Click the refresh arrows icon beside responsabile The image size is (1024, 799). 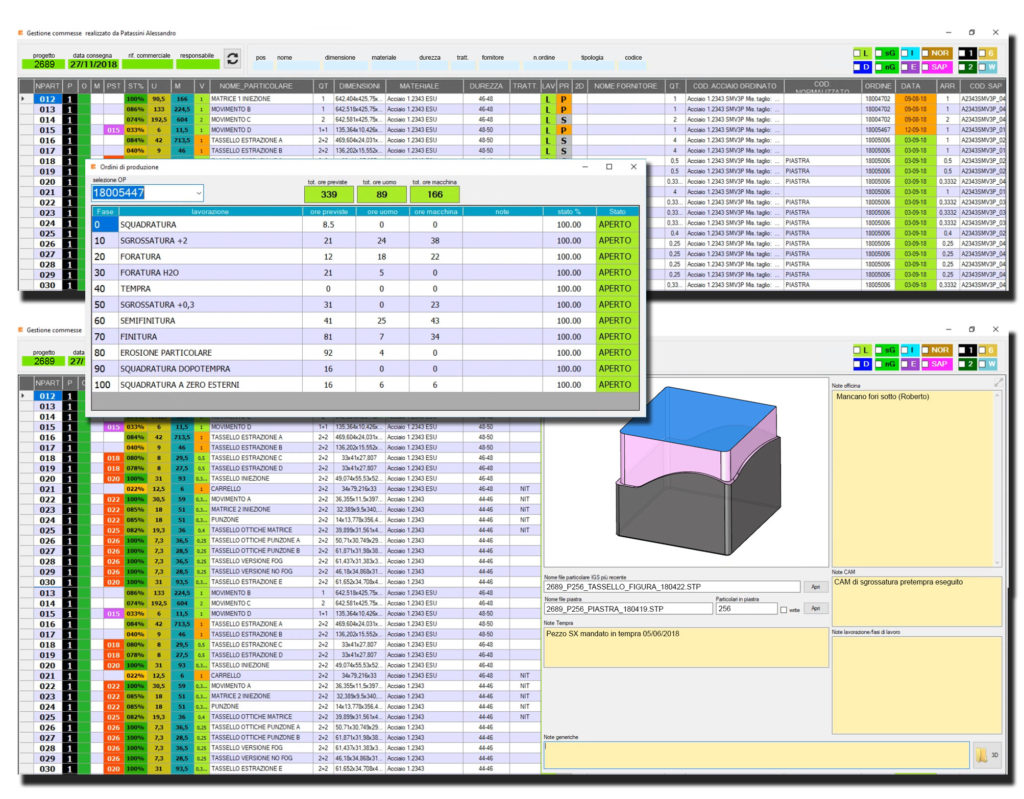pos(233,59)
